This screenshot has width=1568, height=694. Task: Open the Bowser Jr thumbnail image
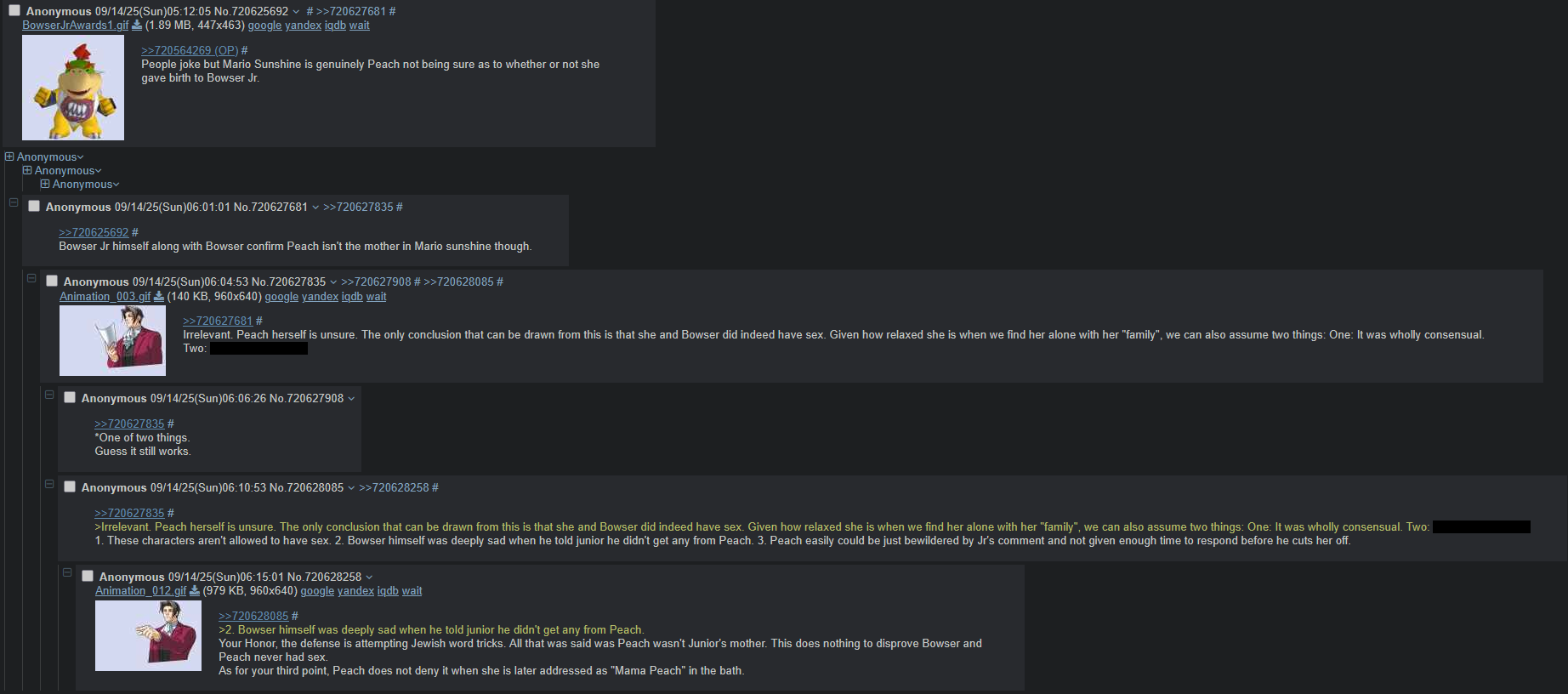pyautogui.click(x=73, y=88)
